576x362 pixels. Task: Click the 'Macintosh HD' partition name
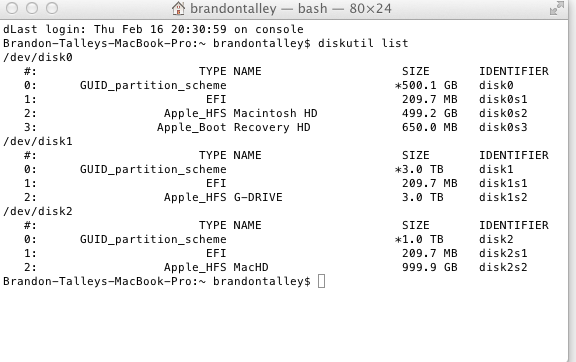(276, 113)
